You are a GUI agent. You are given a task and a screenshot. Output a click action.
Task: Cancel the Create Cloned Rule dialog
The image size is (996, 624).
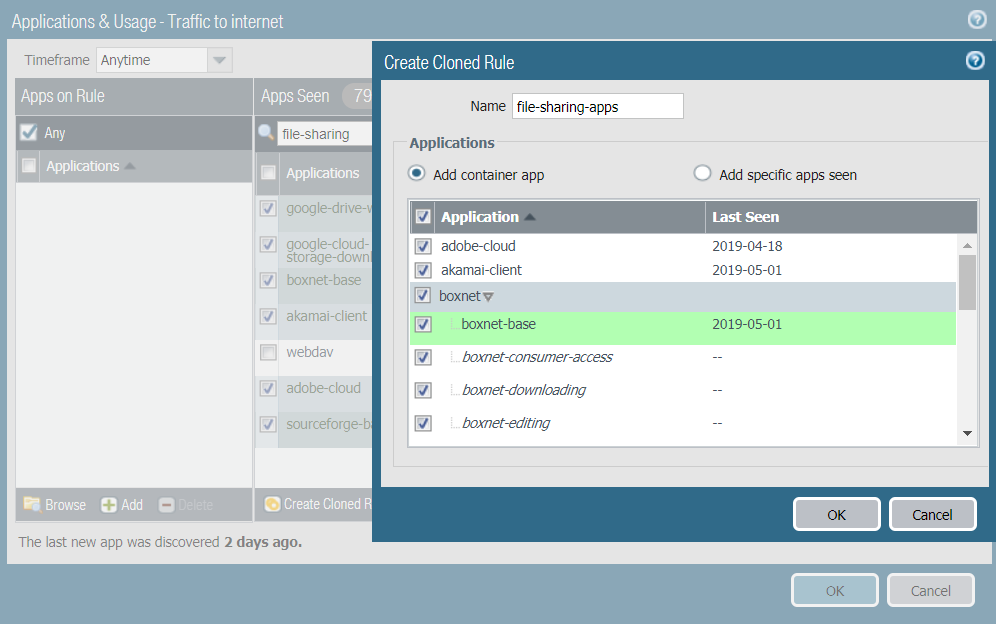point(932,514)
